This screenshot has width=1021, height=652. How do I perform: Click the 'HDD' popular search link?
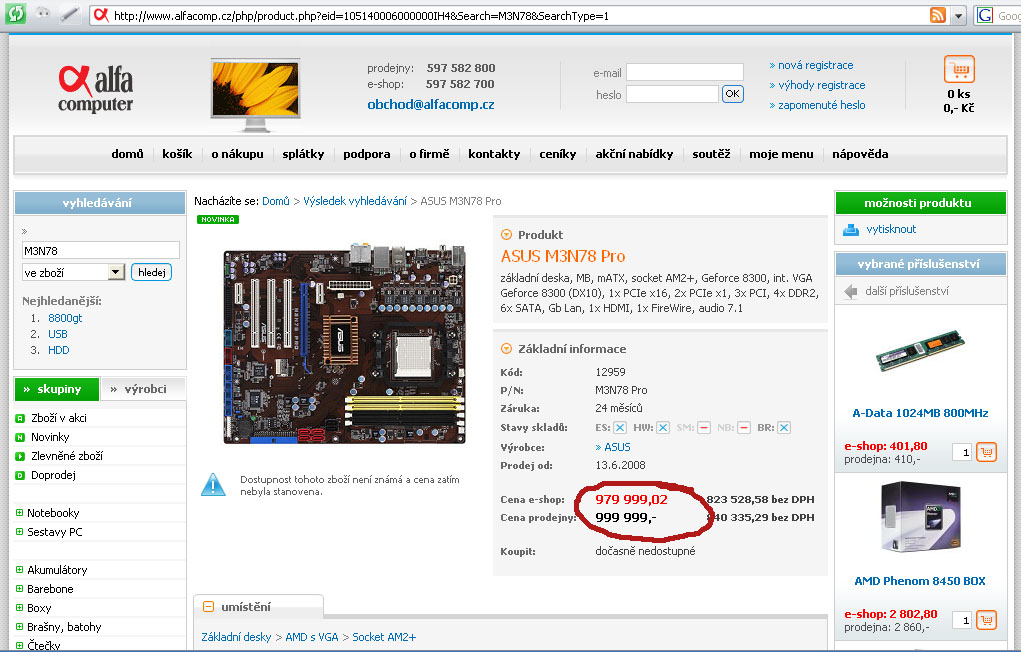(x=59, y=350)
